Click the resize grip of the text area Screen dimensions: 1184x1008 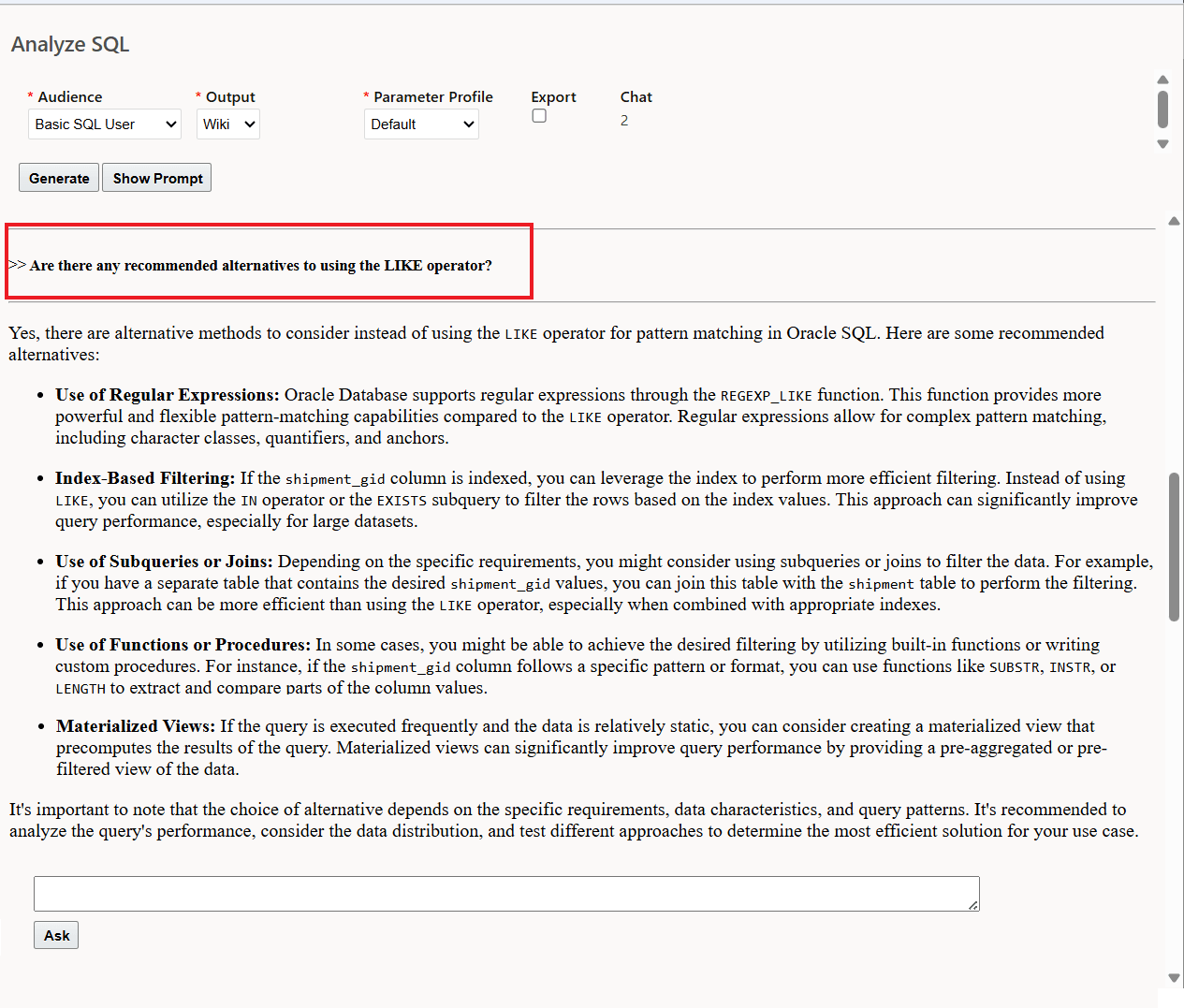tap(973, 905)
